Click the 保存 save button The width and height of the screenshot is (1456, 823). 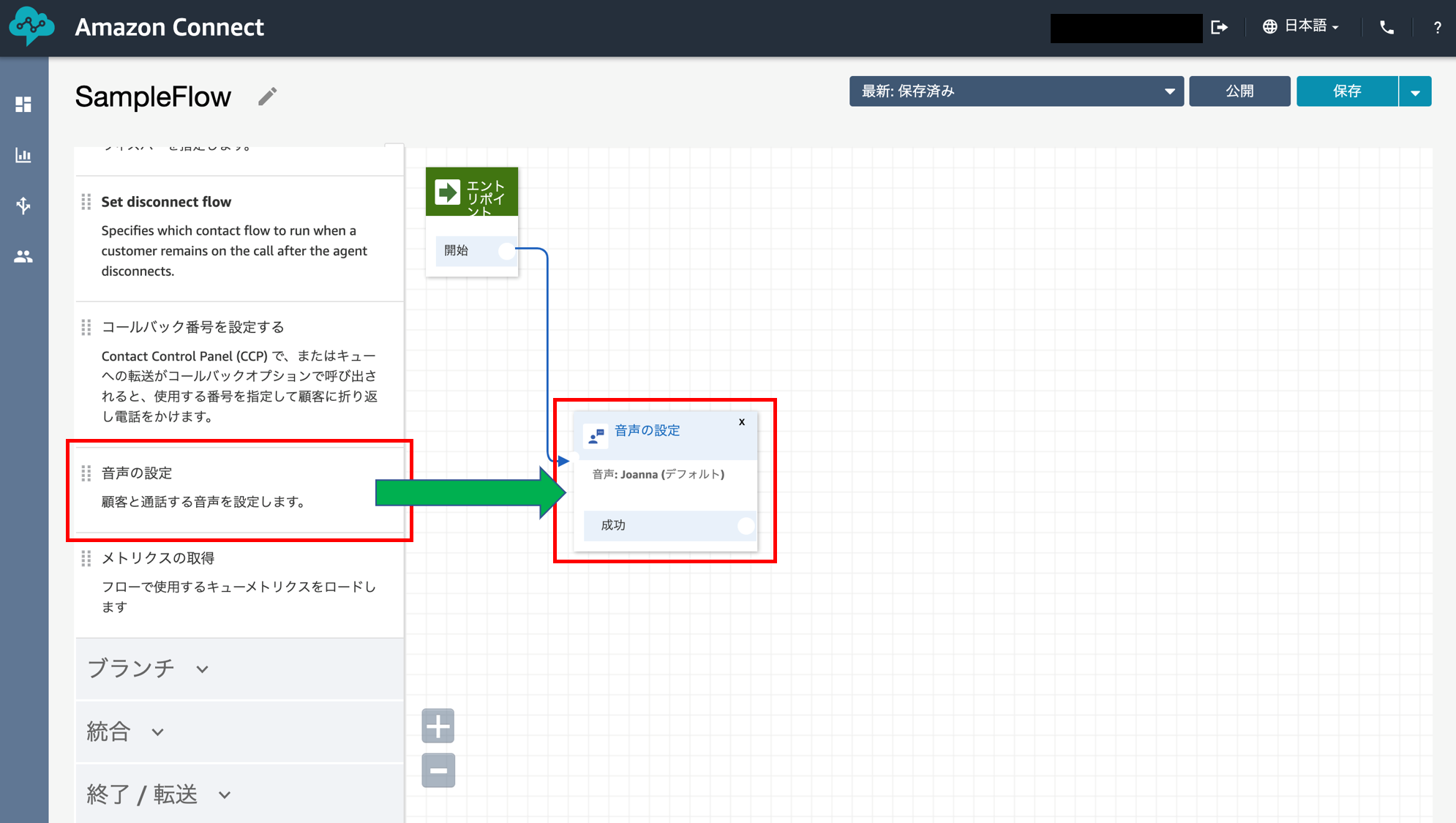coord(1347,91)
